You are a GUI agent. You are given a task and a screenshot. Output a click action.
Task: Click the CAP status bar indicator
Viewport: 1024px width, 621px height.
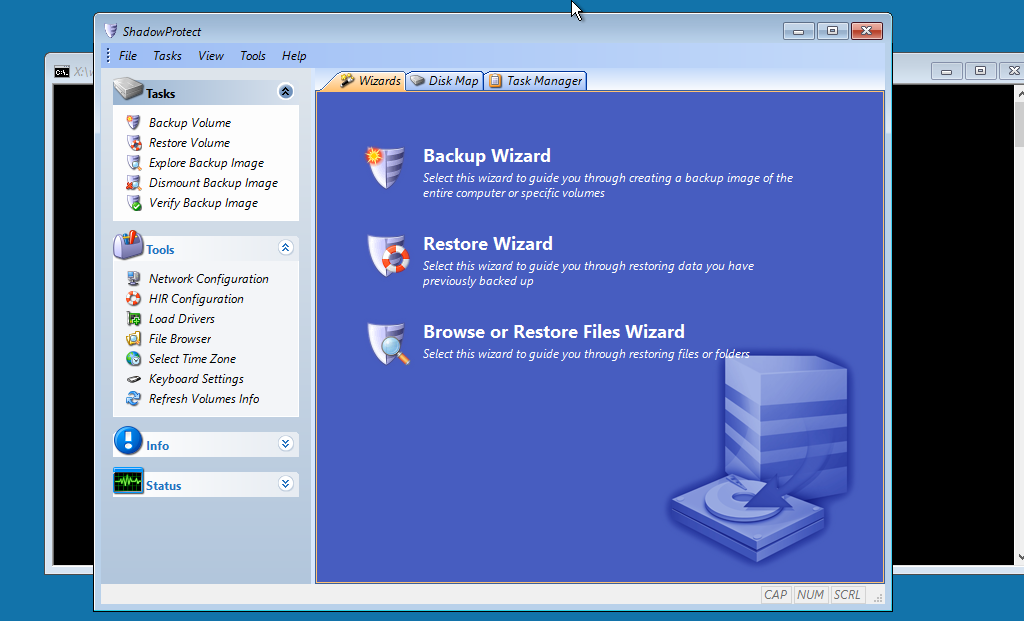coord(775,595)
